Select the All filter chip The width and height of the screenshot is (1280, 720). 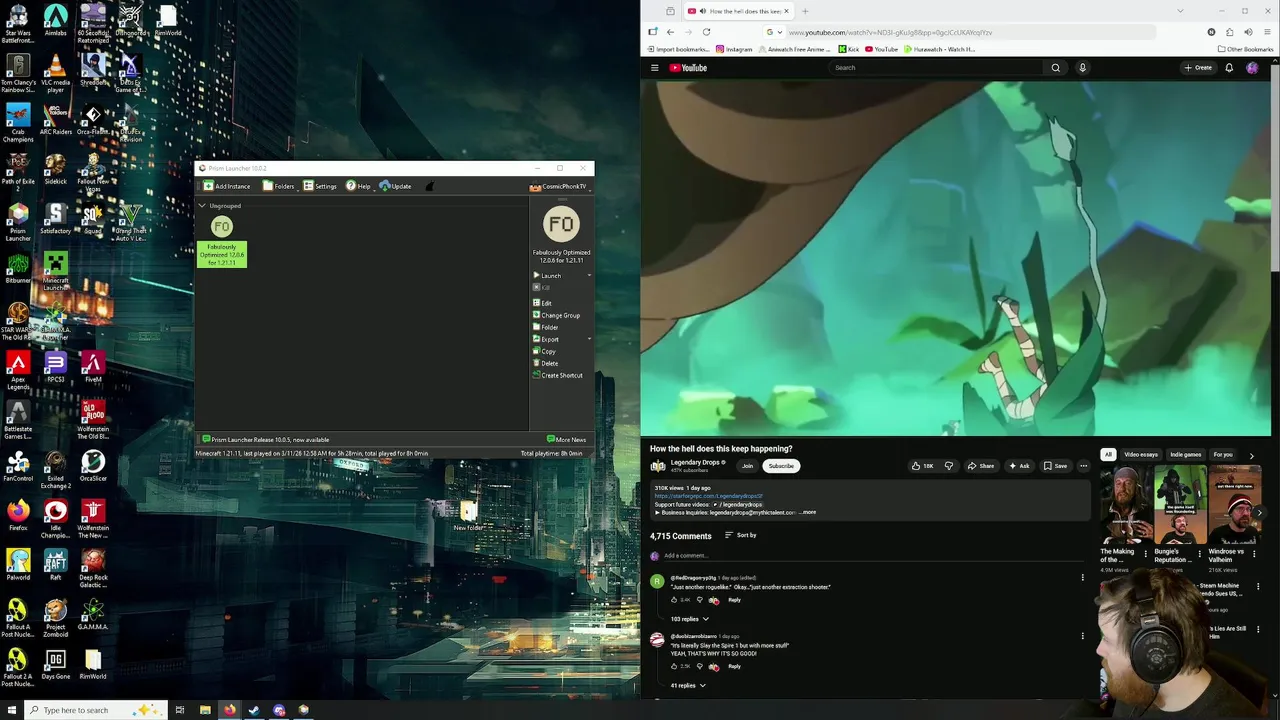(x=1108, y=455)
